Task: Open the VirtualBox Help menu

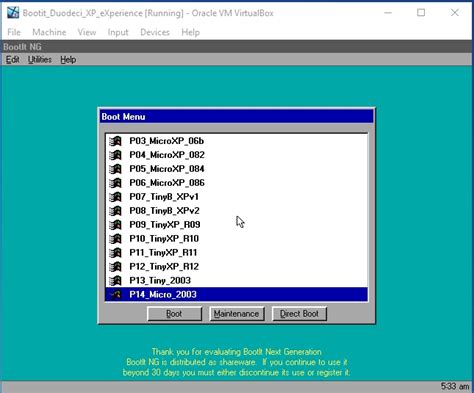Action: pos(191,32)
